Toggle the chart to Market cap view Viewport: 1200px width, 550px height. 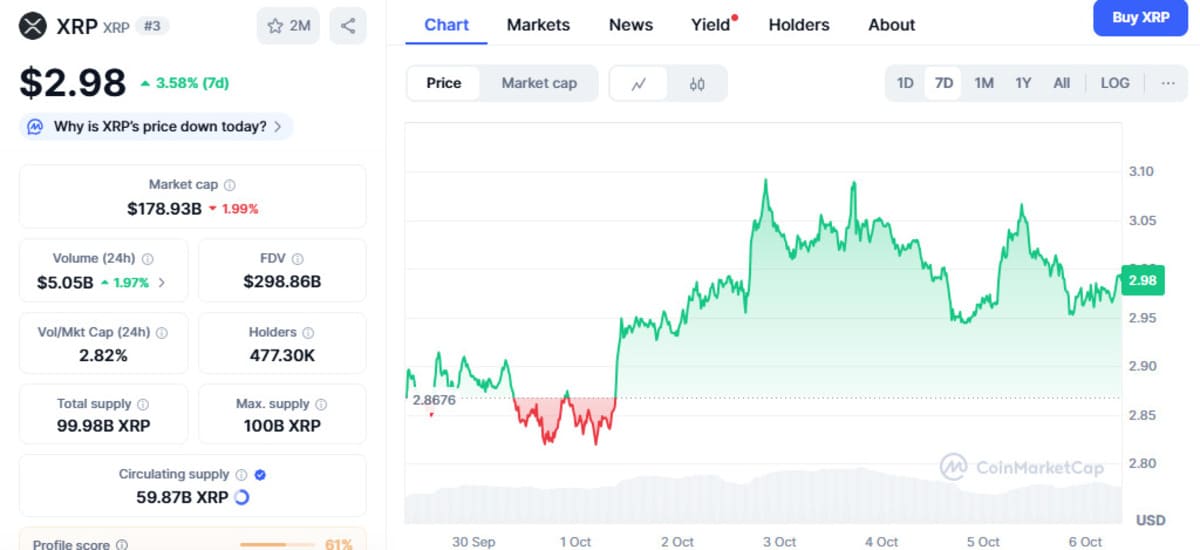[539, 83]
